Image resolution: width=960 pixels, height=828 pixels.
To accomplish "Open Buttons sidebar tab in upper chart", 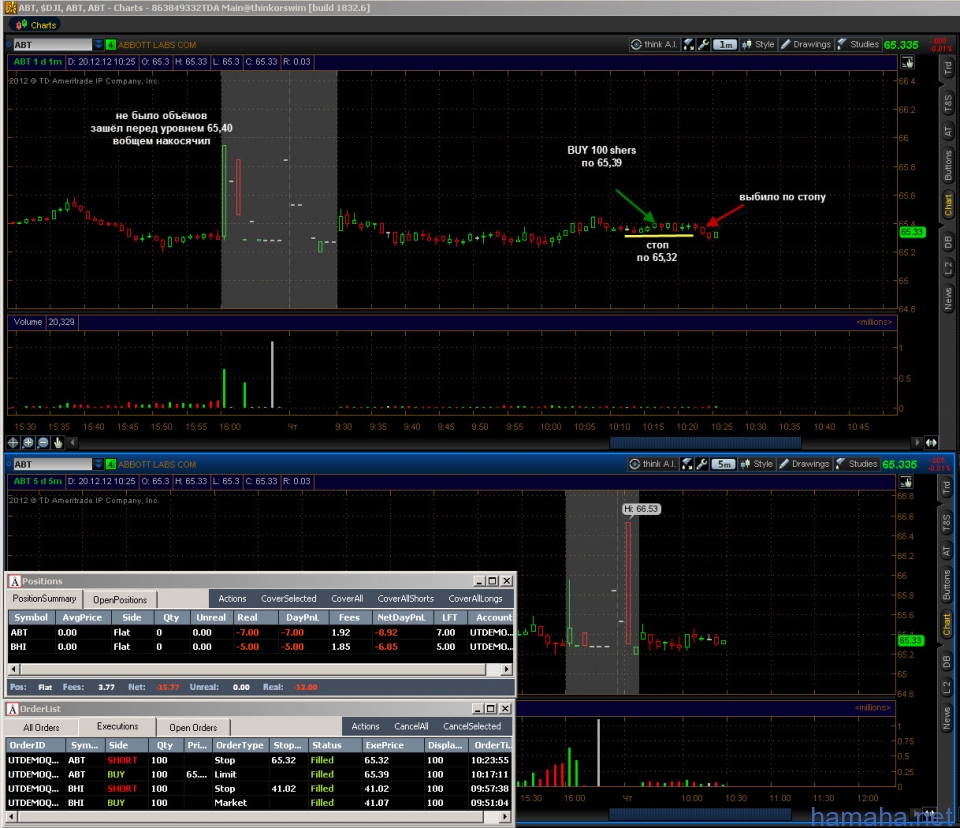I will [x=948, y=165].
